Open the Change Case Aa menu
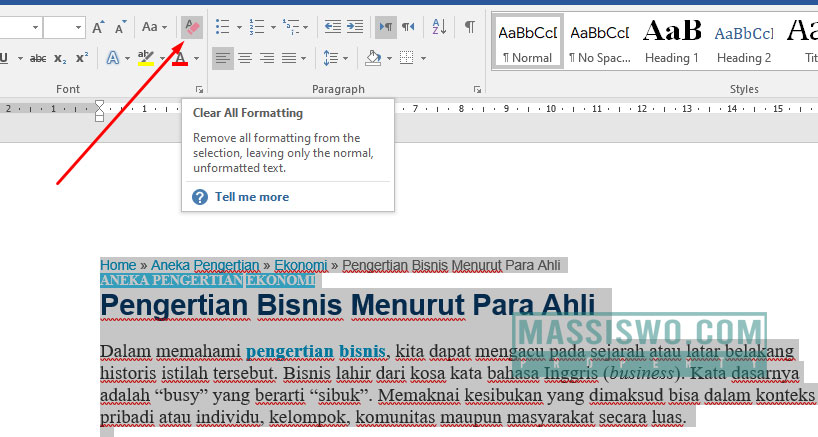The height and width of the screenshot is (437, 818). tap(154, 27)
